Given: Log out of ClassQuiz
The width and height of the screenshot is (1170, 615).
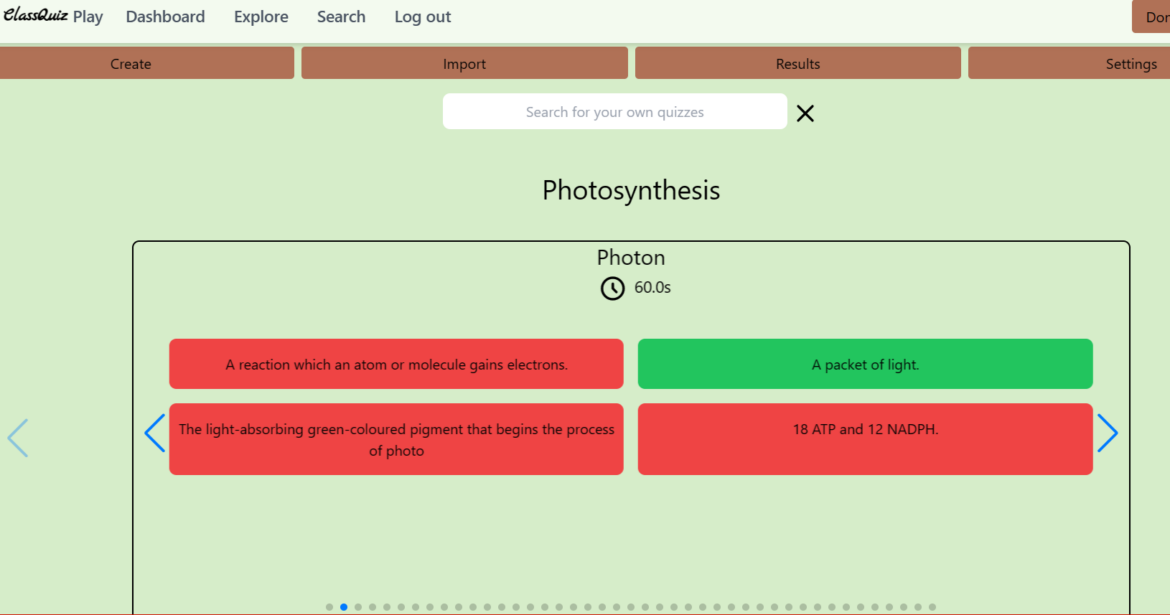Looking at the screenshot, I should pyautogui.click(x=422, y=16).
